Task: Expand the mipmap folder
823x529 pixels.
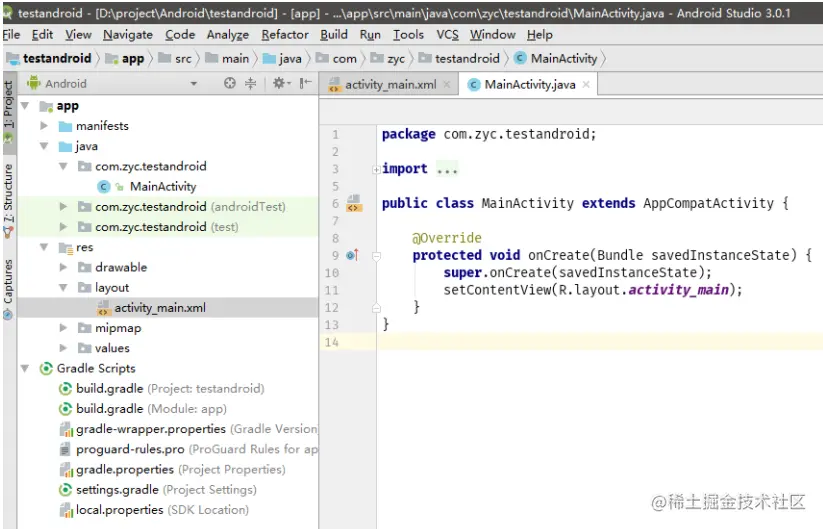Action: click(x=64, y=328)
